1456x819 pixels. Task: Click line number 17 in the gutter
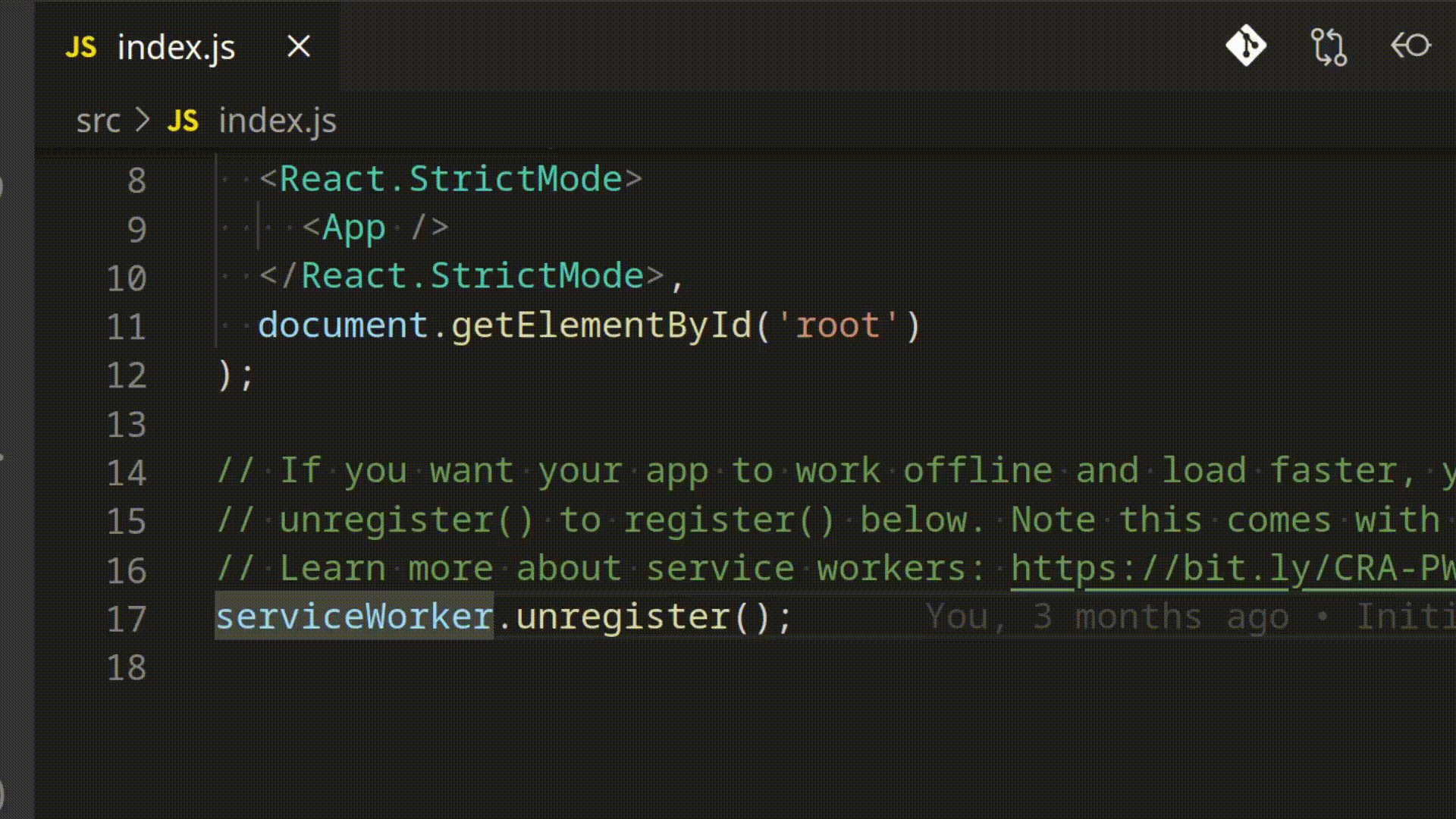point(126,619)
